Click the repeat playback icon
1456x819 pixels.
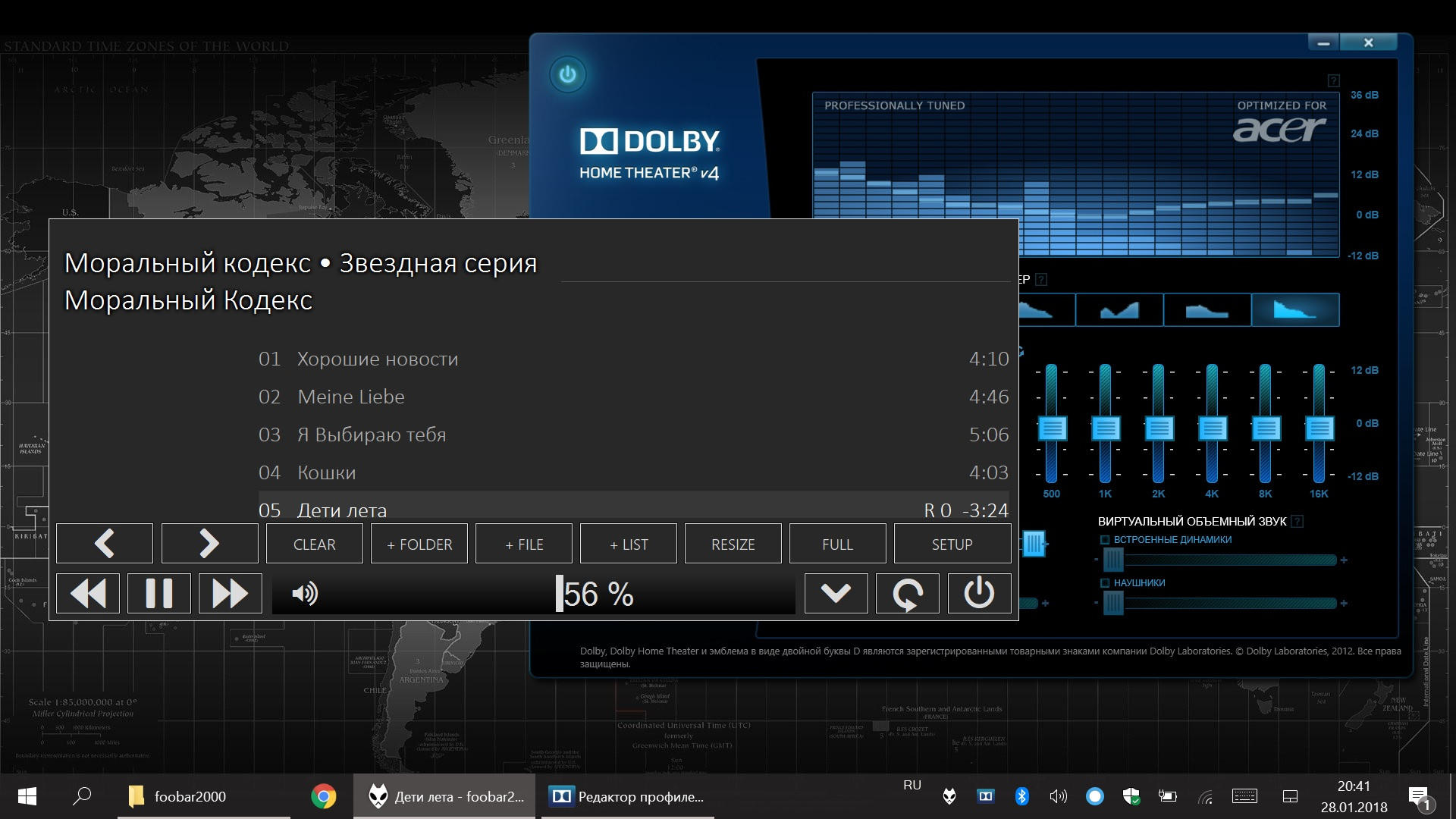click(907, 593)
